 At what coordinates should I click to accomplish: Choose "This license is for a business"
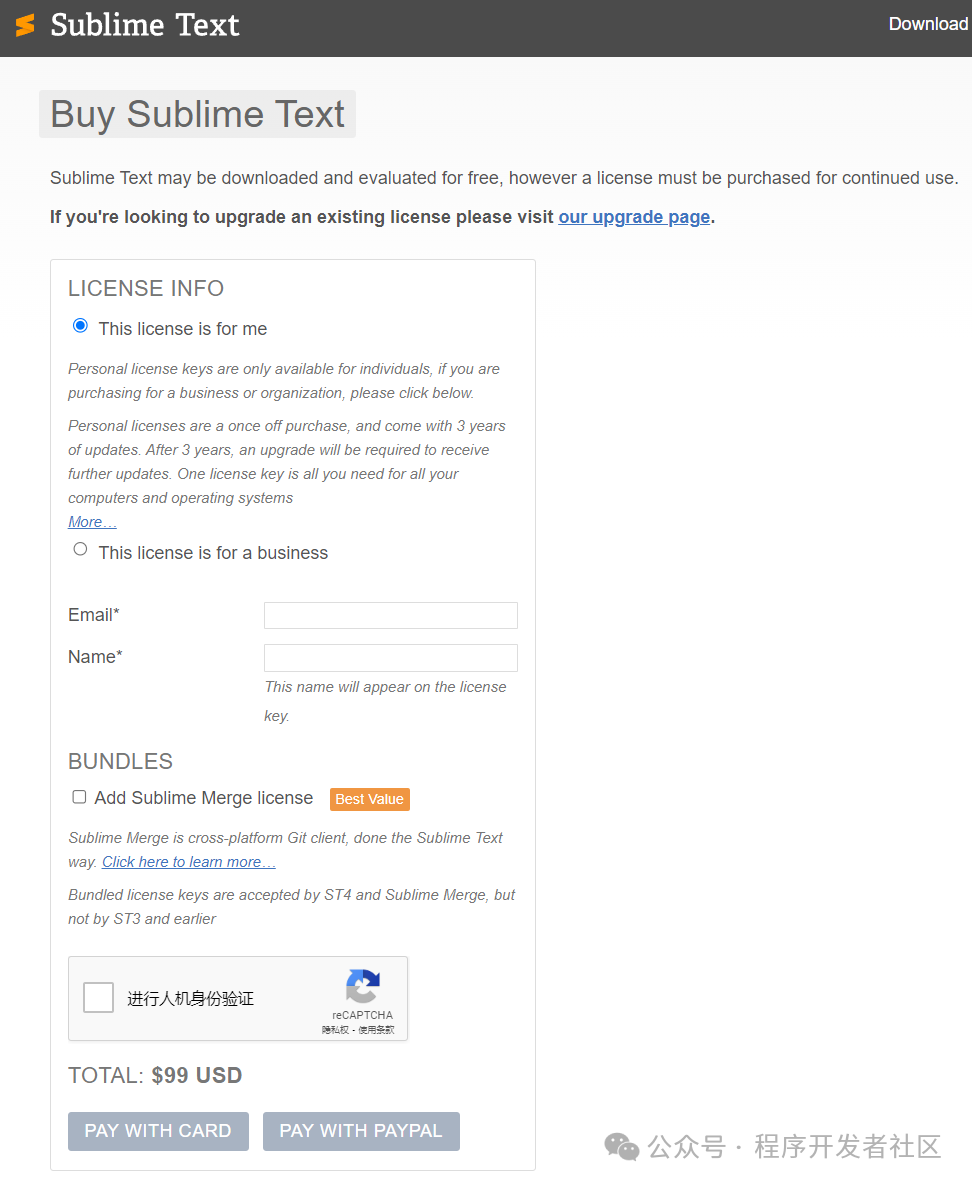tap(80, 549)
